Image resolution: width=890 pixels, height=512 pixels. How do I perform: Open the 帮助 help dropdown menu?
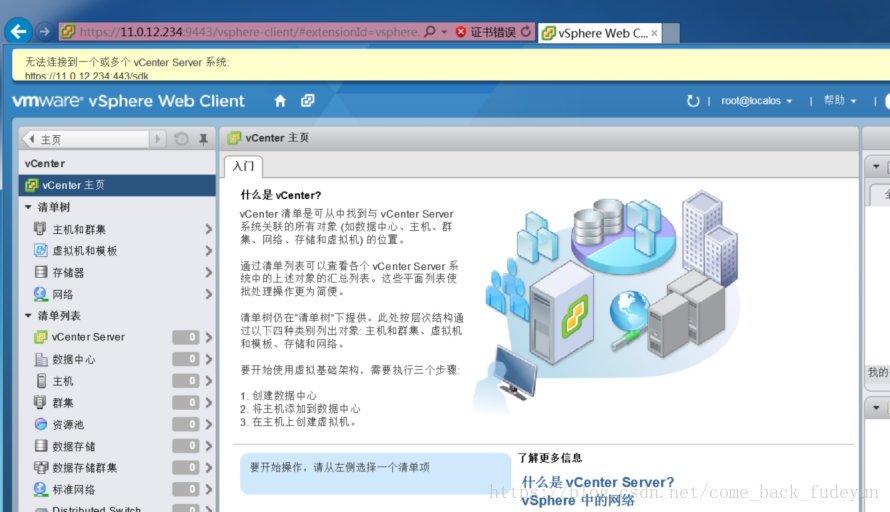pyautogui.click(x=840, y=100)
